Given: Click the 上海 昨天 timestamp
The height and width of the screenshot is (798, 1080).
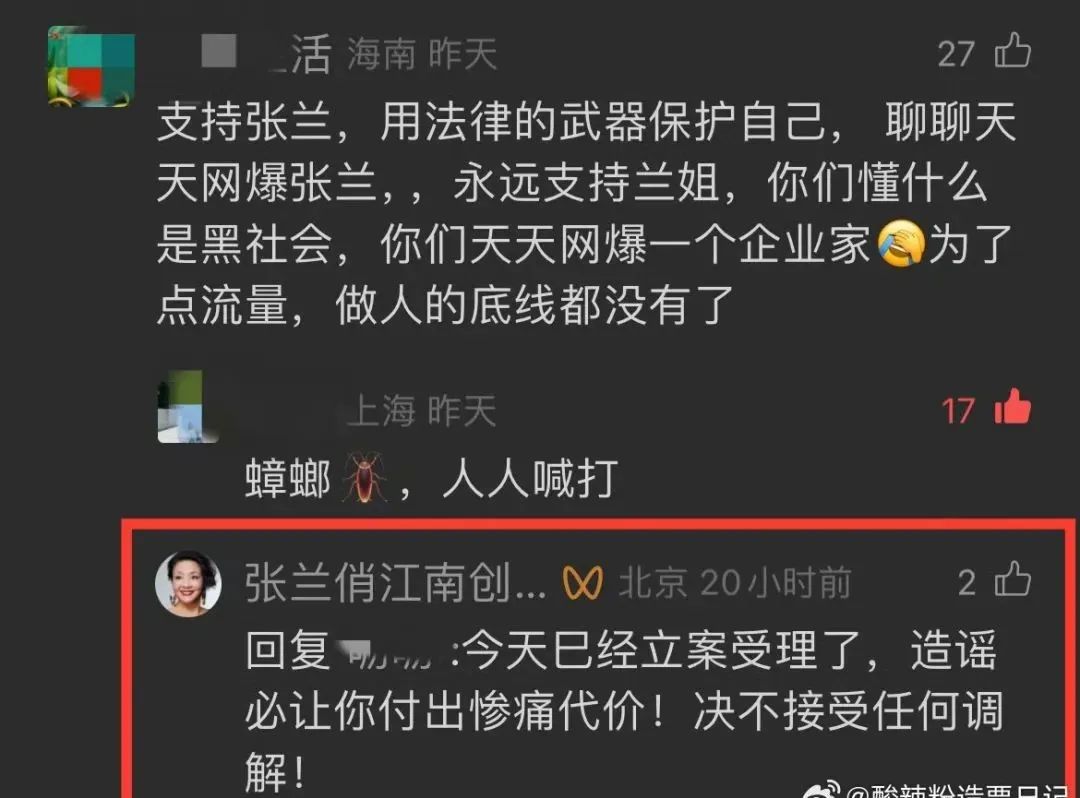Looking at the screenshot, I should 422,411.
